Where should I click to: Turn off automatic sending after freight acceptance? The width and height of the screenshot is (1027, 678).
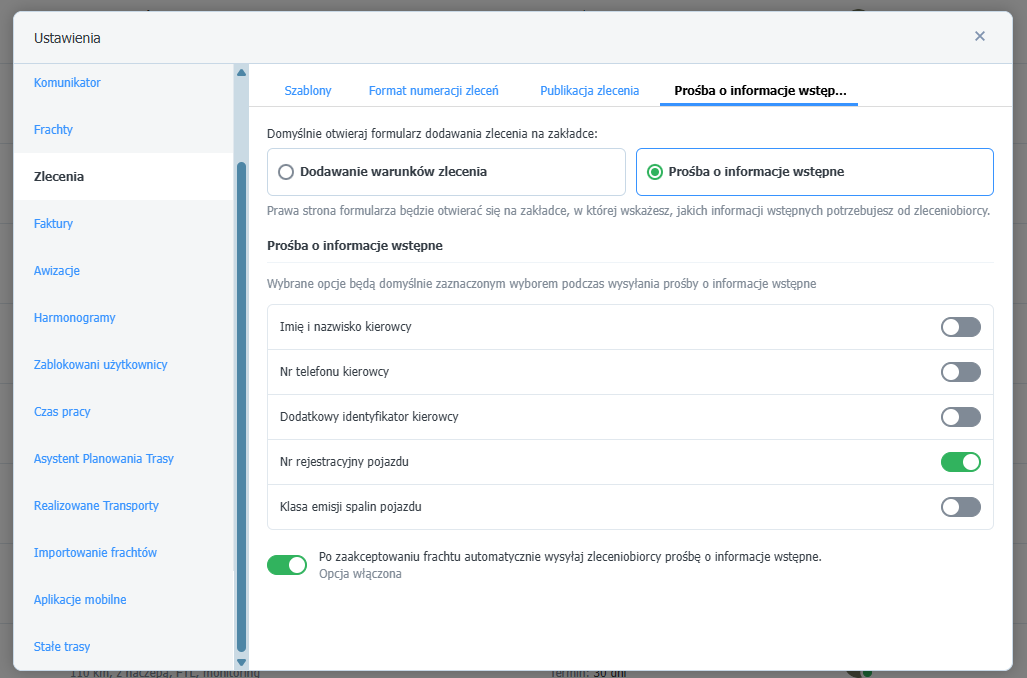(x=287, y=565)
